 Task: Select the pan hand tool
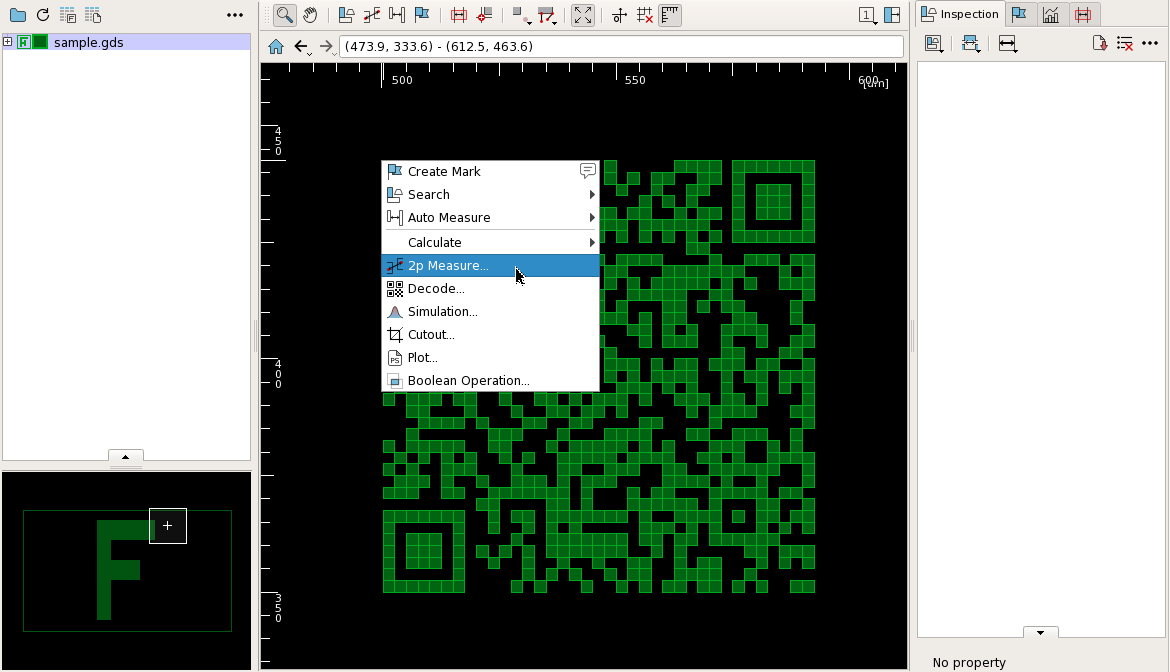310,15
